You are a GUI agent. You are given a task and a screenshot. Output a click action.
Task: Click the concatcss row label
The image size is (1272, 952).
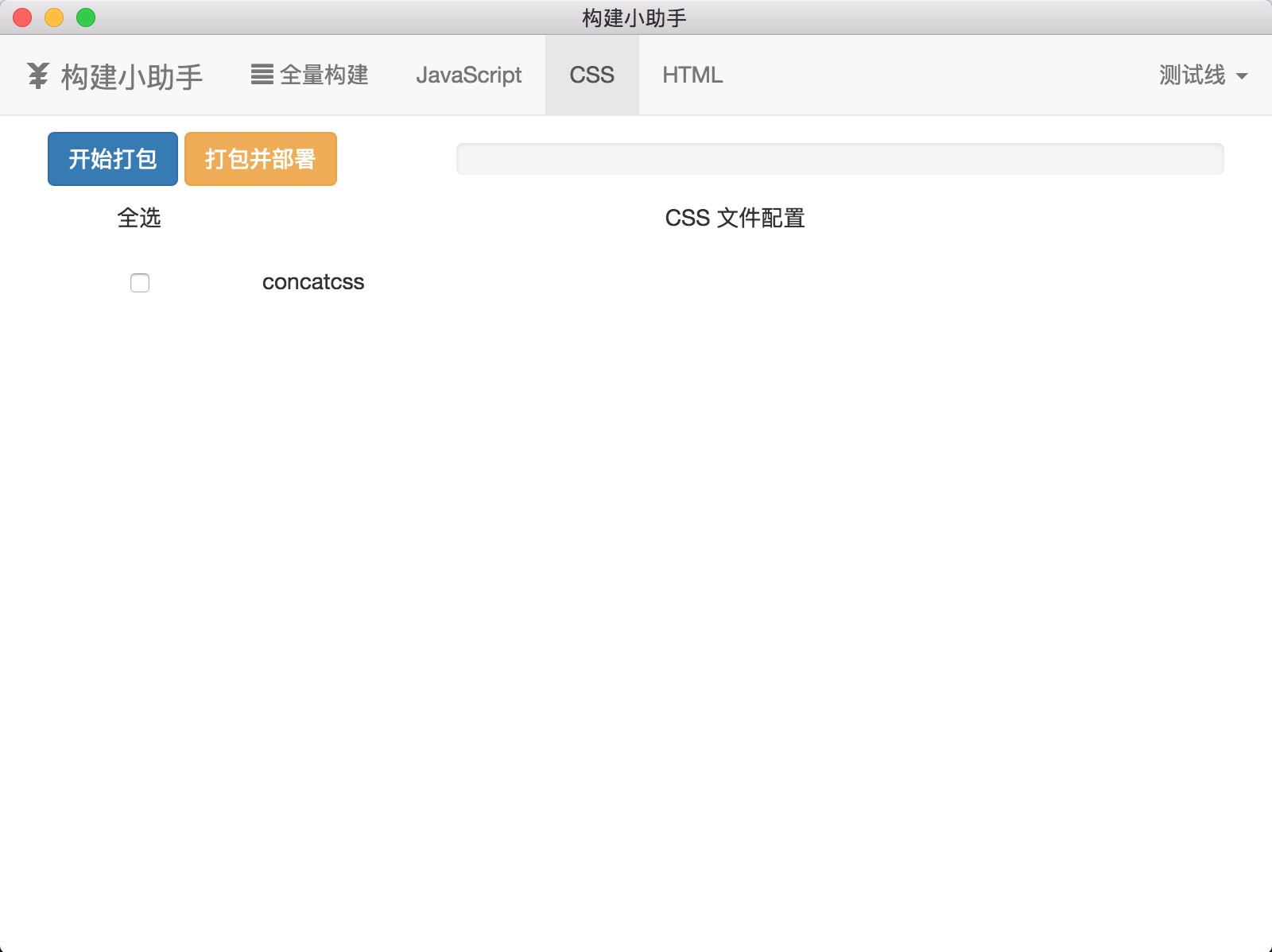pyautogui.click(x=313, y=282)
